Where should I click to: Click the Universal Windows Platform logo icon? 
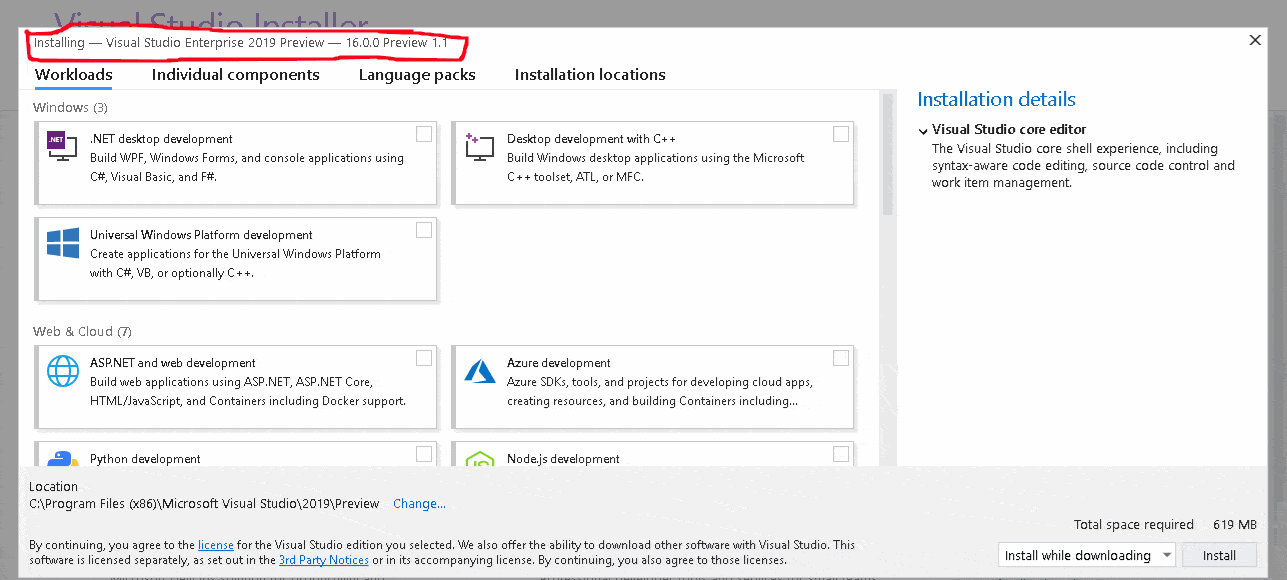pyautogui.click(x=62, y=243)
